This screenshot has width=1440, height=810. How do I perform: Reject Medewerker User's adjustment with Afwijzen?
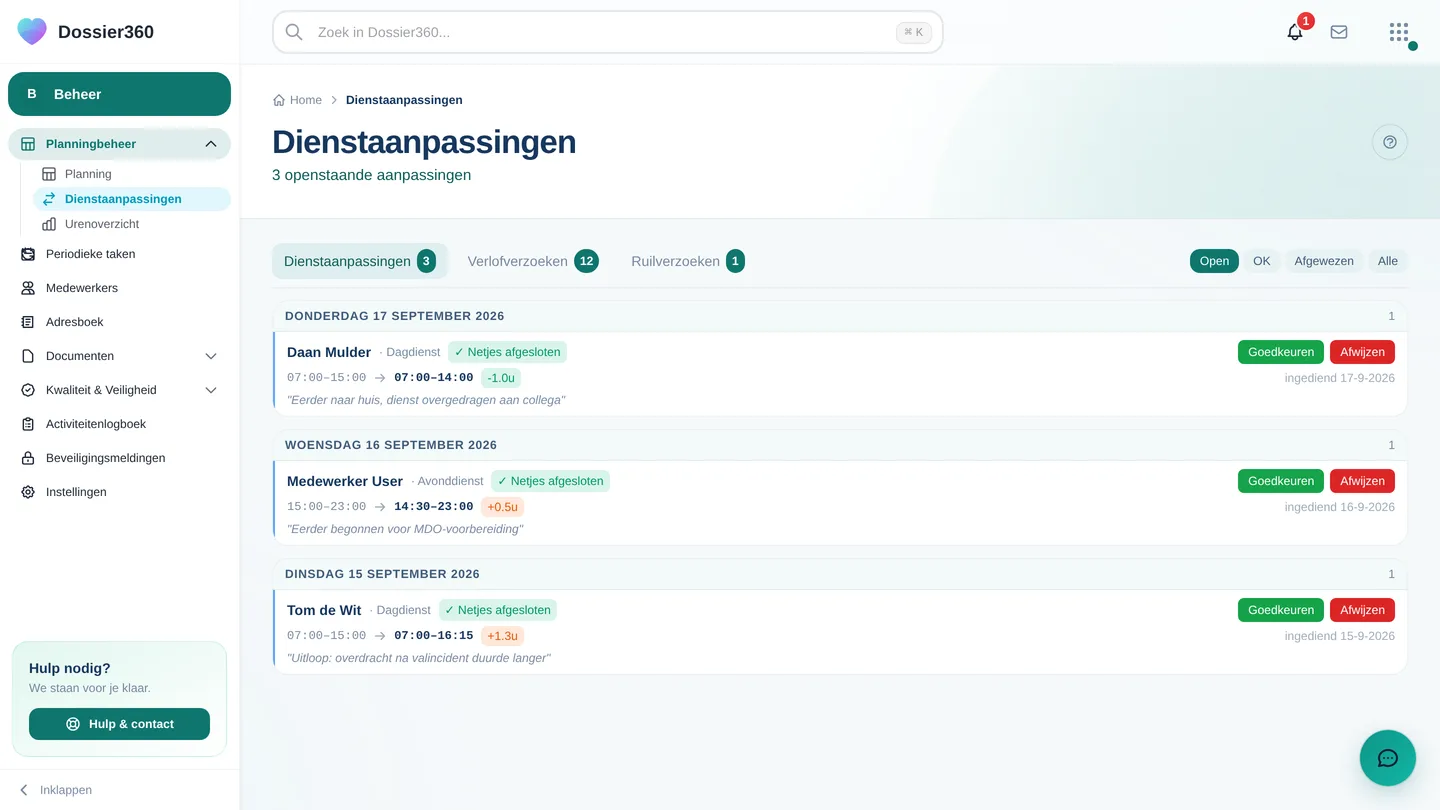[x=1362, y=481]
